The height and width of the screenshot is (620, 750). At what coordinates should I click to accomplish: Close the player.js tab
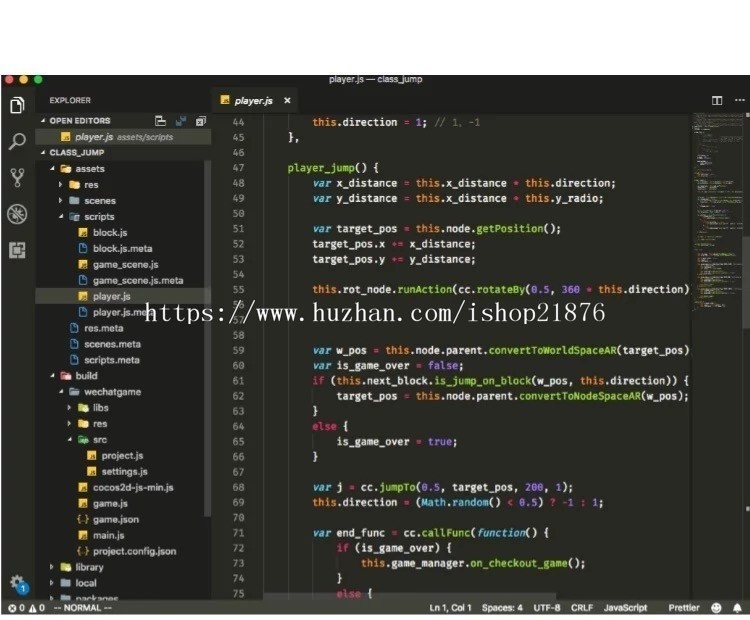[x=287, y=100]
